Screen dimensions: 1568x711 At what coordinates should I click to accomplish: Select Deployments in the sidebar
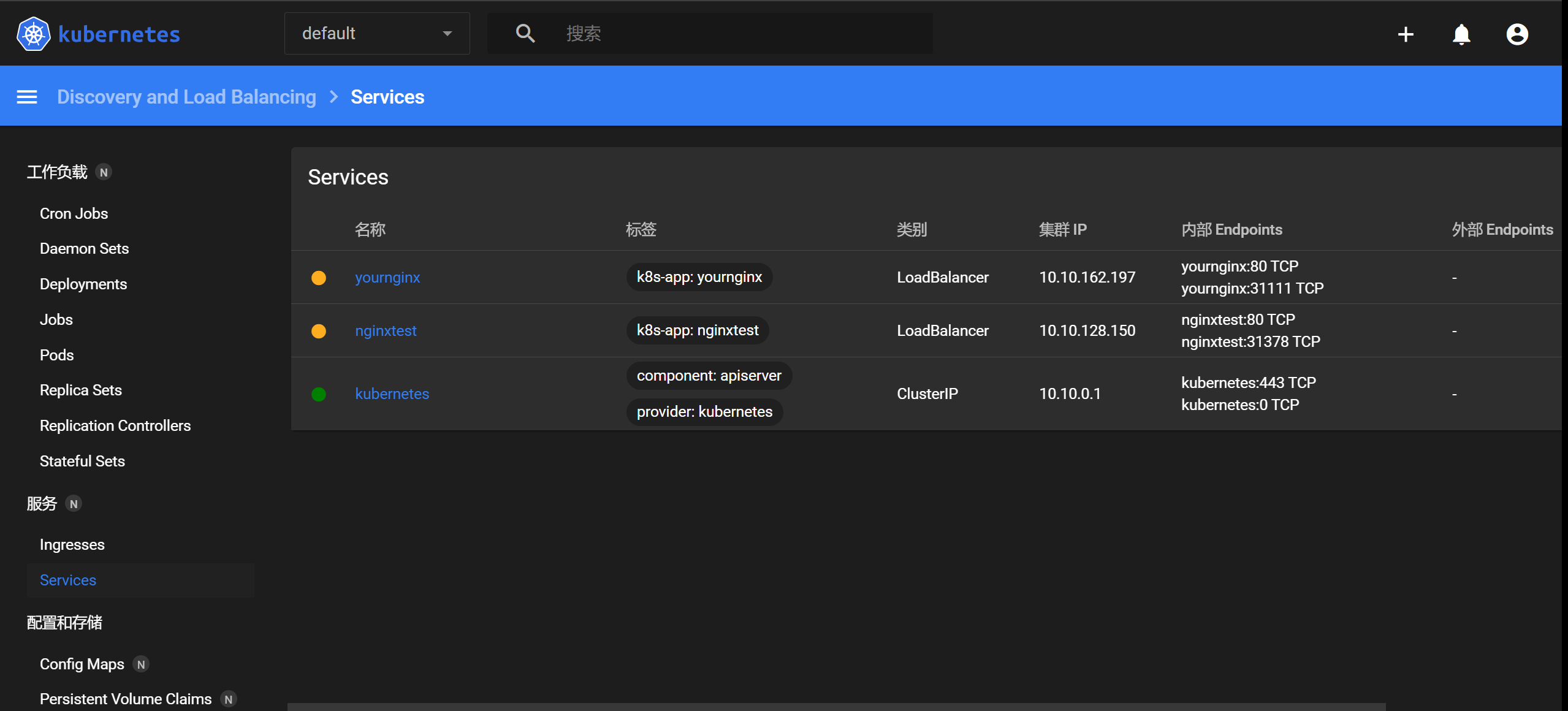[83, 284]
